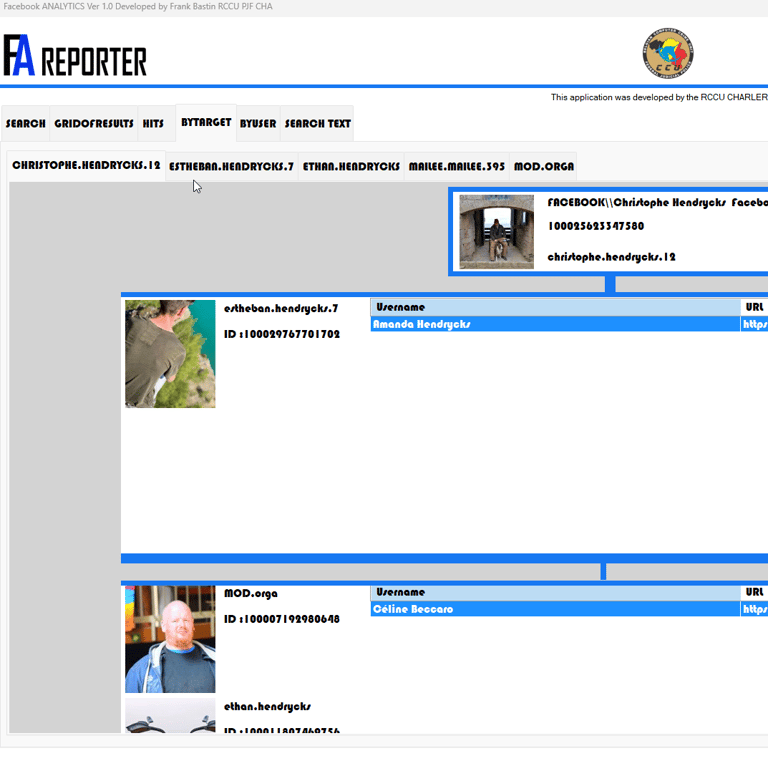Click Username column header in estheban table
This screenshot has width=768, height=761.
[555, 308]
